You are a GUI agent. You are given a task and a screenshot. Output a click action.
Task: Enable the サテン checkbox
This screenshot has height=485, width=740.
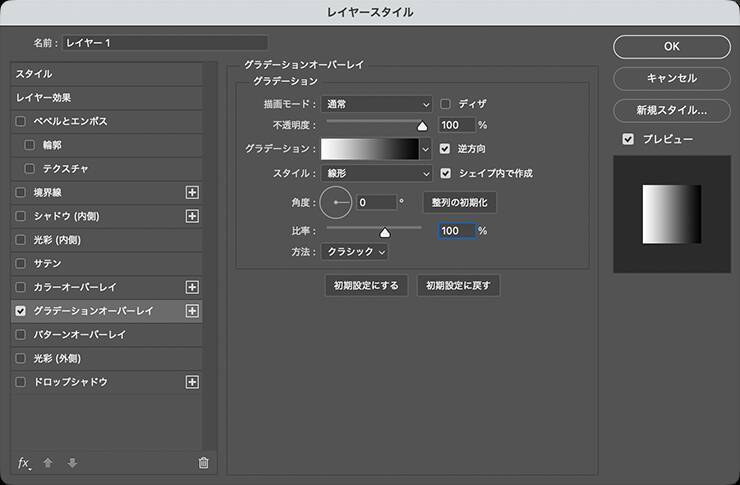[x=20, y=263]
